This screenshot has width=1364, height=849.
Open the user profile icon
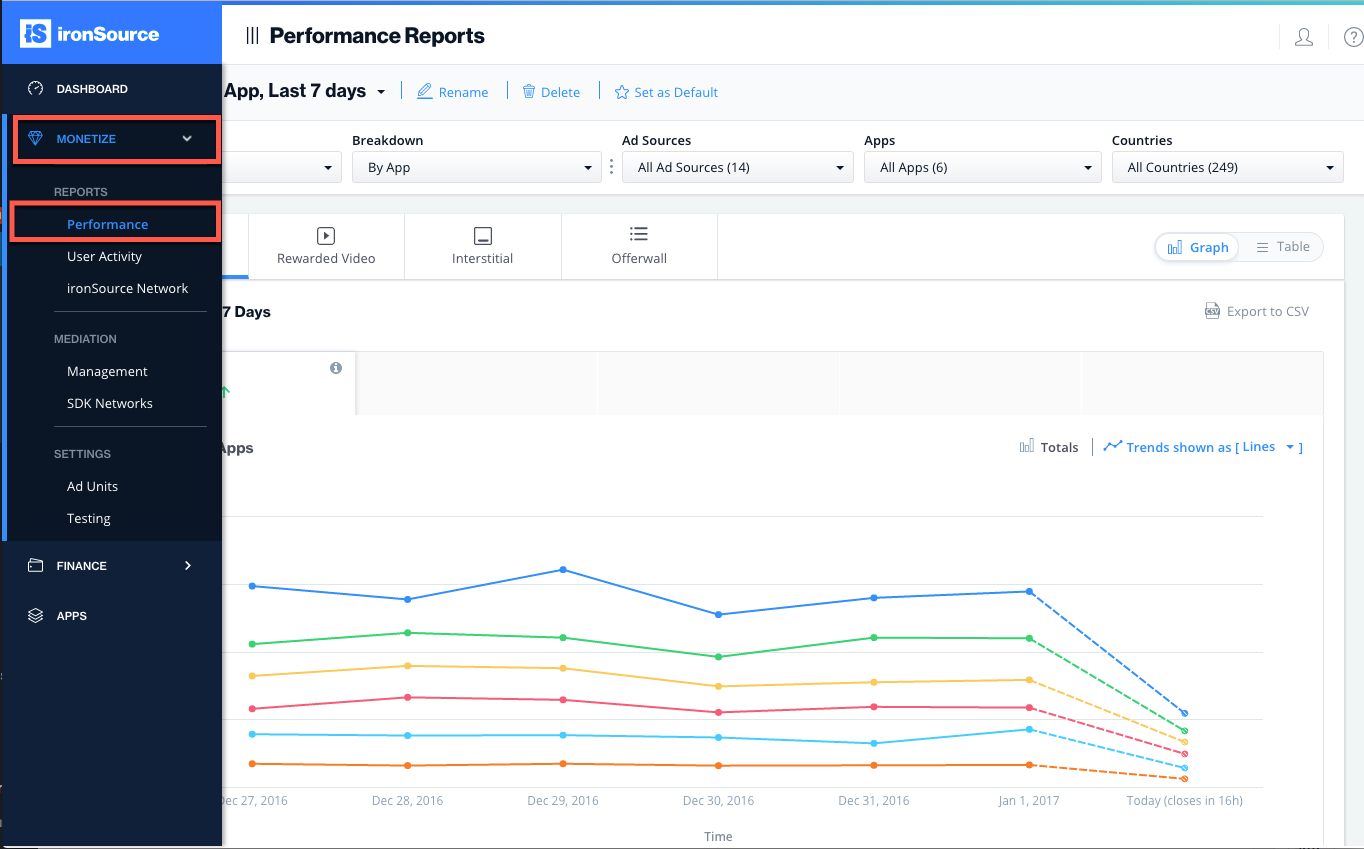1304,35
